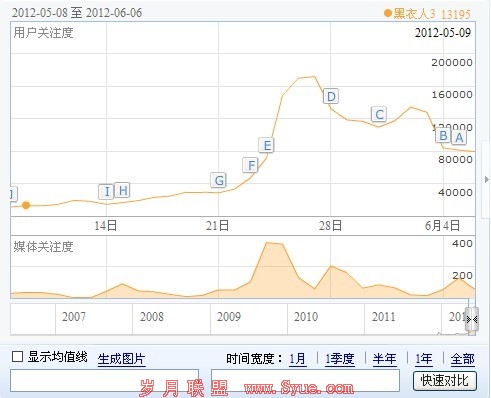Select year 2008 on the timeline
The width and height of the screenshot is (491, 398).
click(152, 316)
